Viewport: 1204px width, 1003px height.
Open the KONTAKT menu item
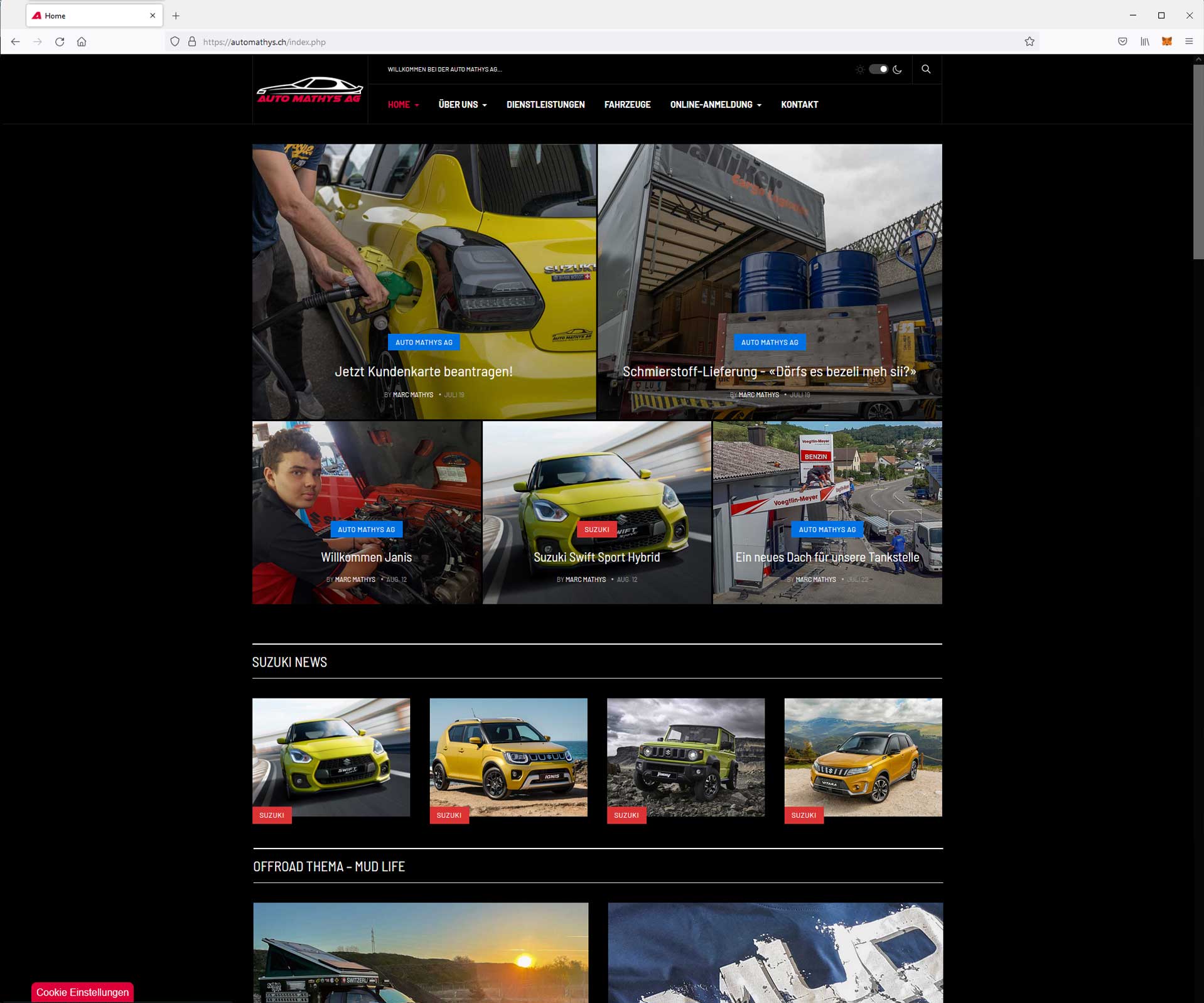coord(799,105)
